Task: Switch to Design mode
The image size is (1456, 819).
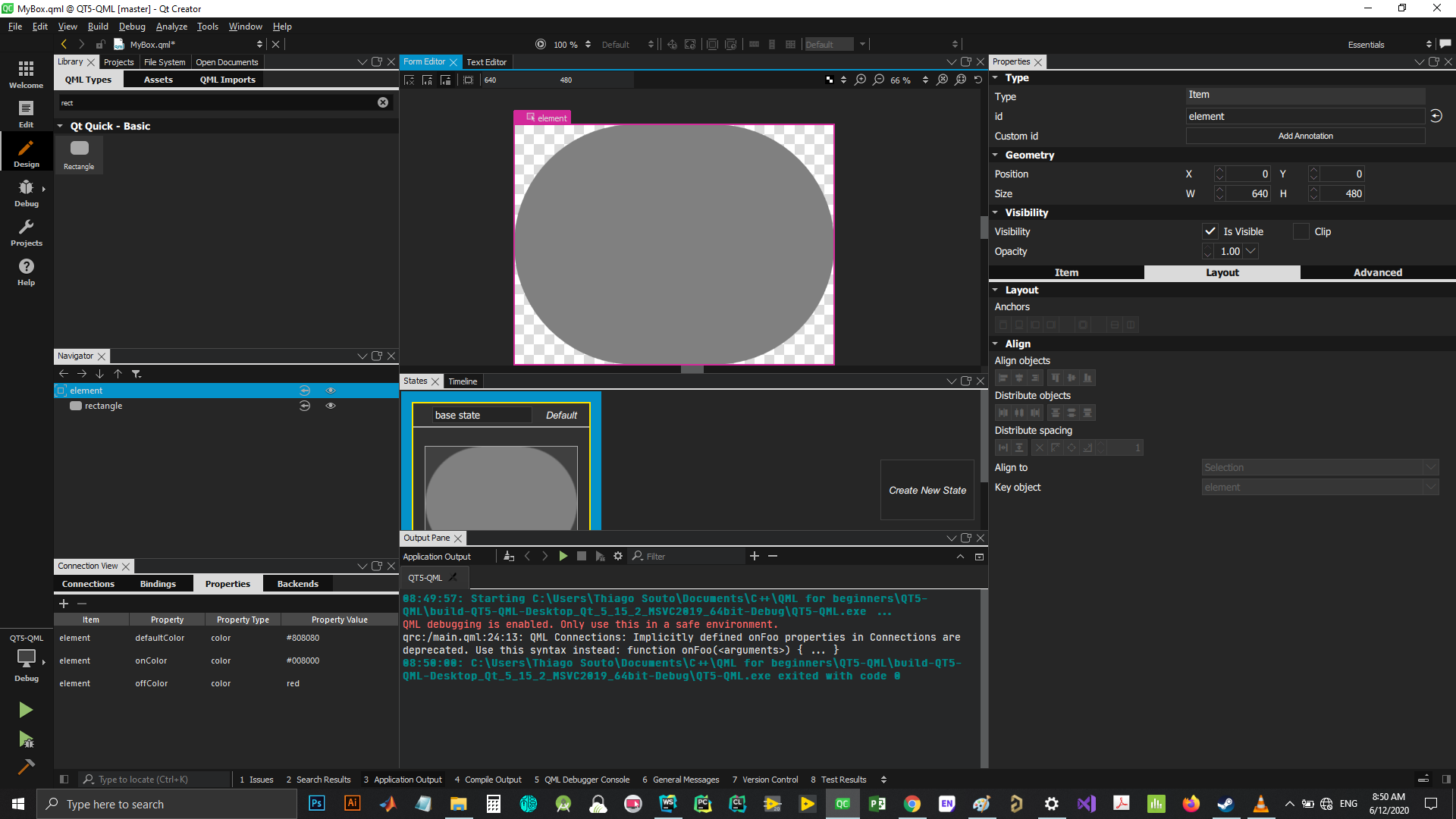Action: [x=26, y=153]
